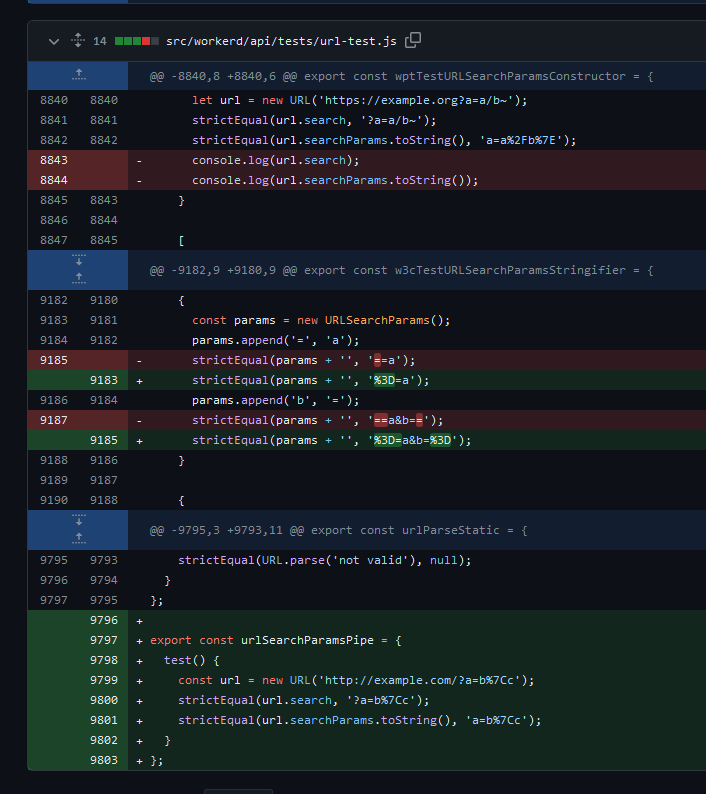The height and width of the screenshot is (794, 706).
Task: Click added line number 9796
Action: click(103, 620)
